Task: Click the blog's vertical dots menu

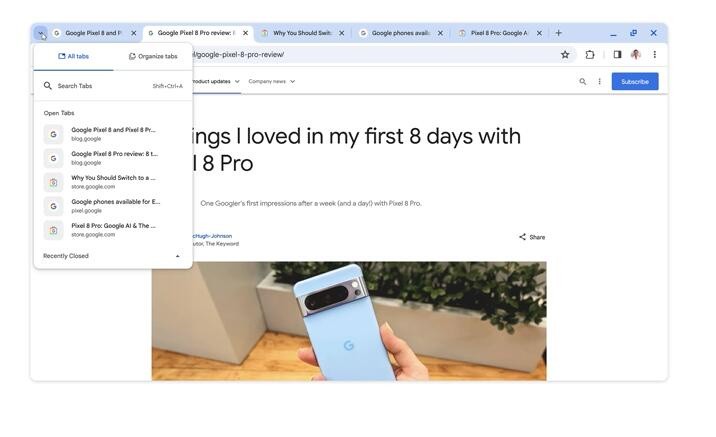Action: [x=599, y=82]
